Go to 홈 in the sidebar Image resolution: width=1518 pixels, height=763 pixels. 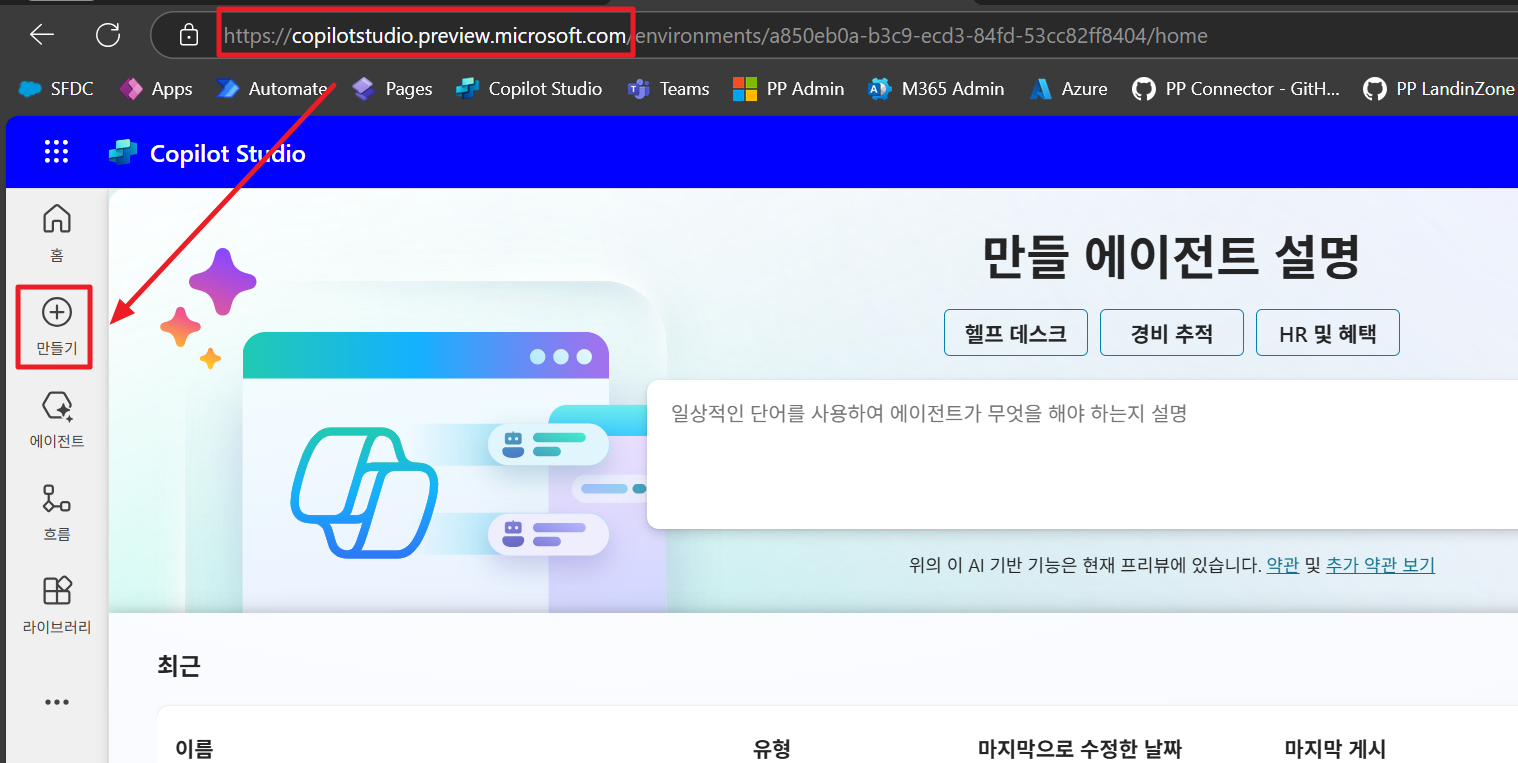coord(57,233)
